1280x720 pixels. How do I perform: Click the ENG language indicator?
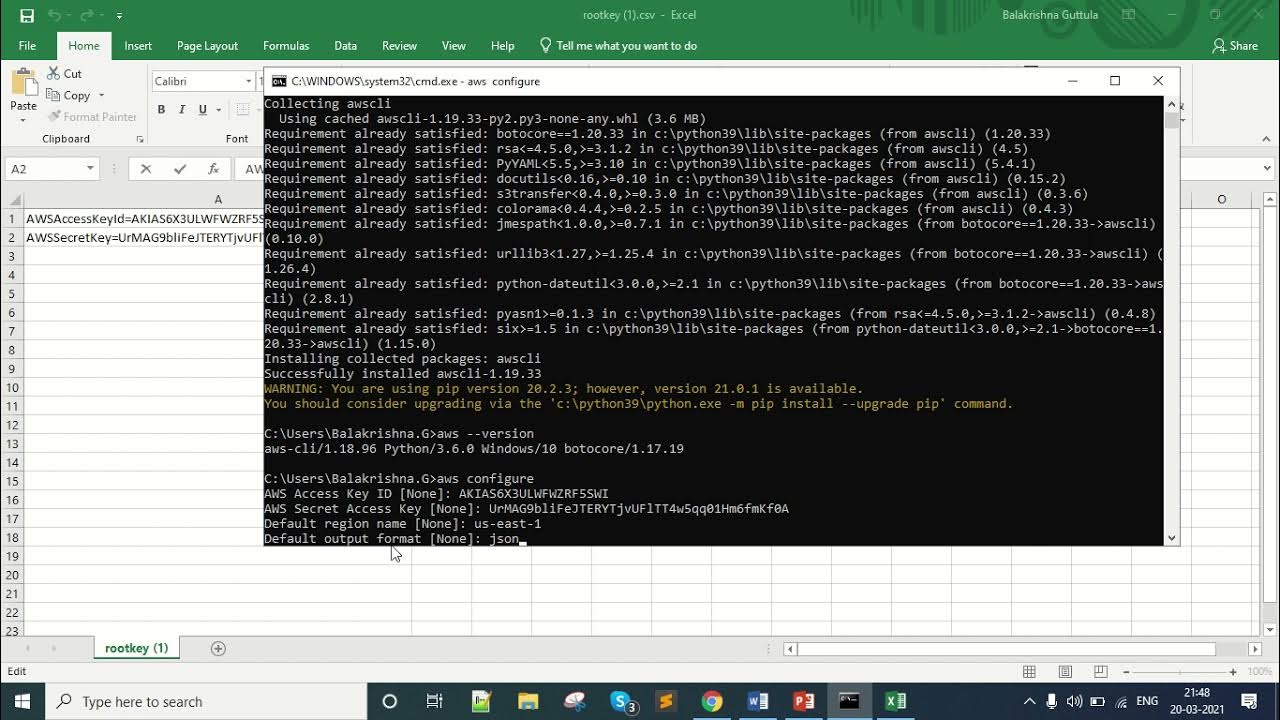1147,701
